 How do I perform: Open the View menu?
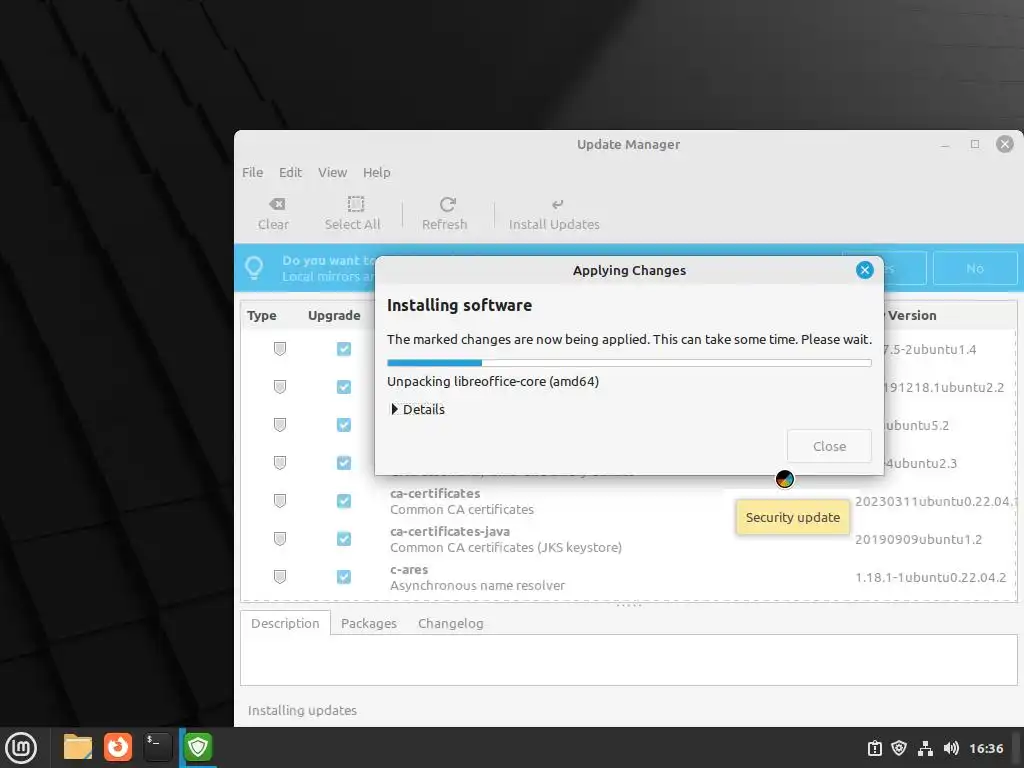click(332, 172)
